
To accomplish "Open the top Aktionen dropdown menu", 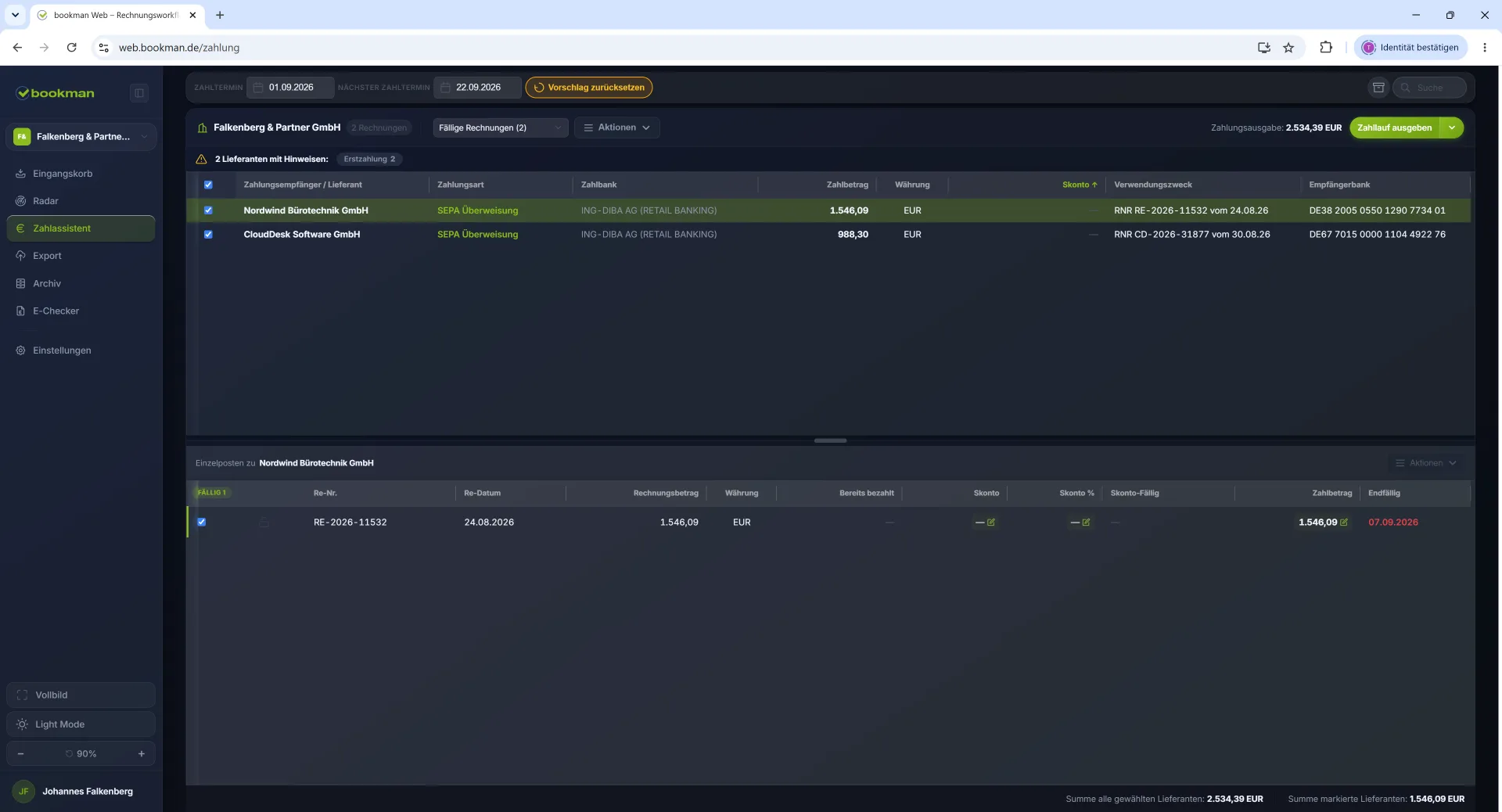I will point(617,128).
